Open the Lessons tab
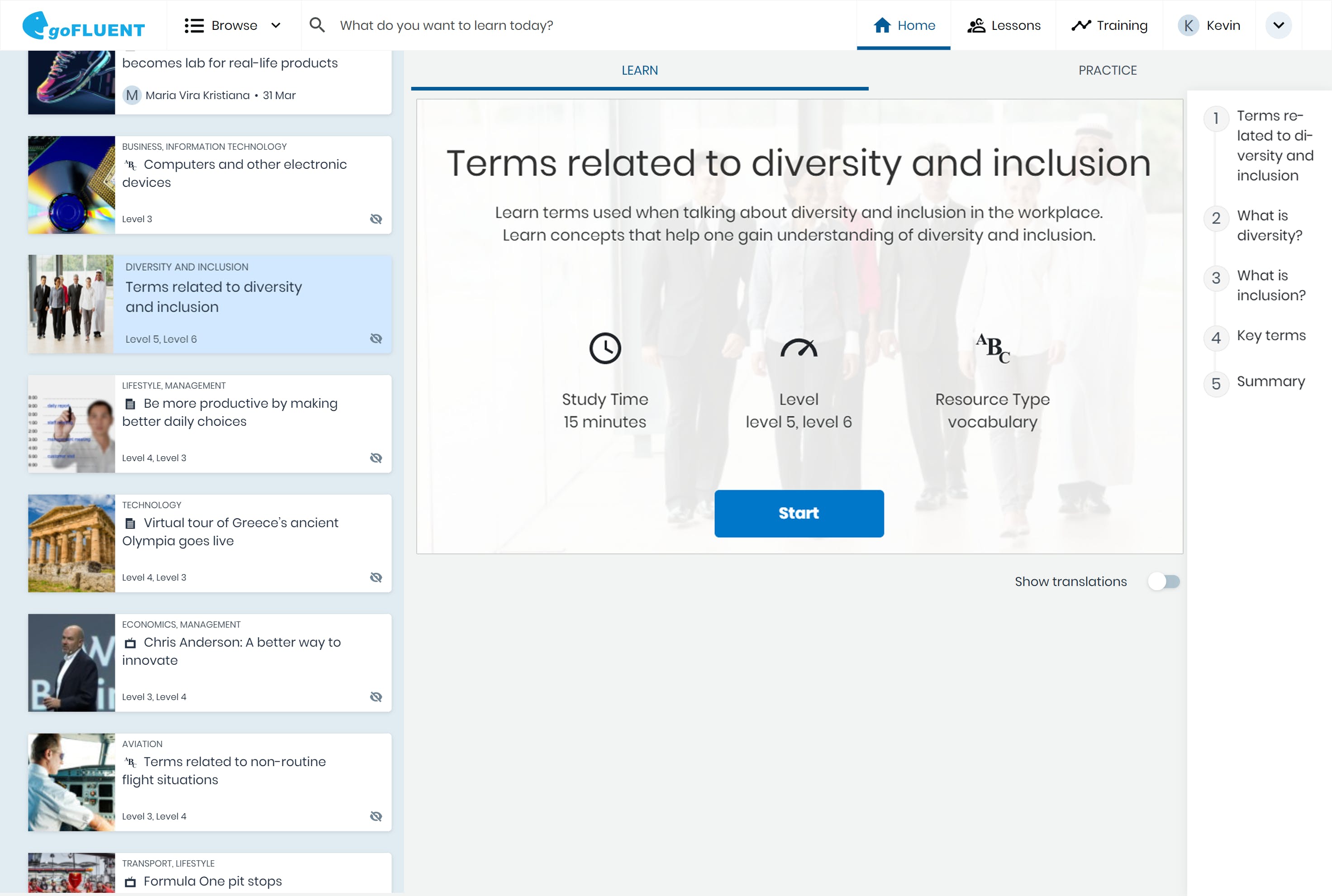The height and width of the screenshot is (896, 1332). tap(1004, 26)
